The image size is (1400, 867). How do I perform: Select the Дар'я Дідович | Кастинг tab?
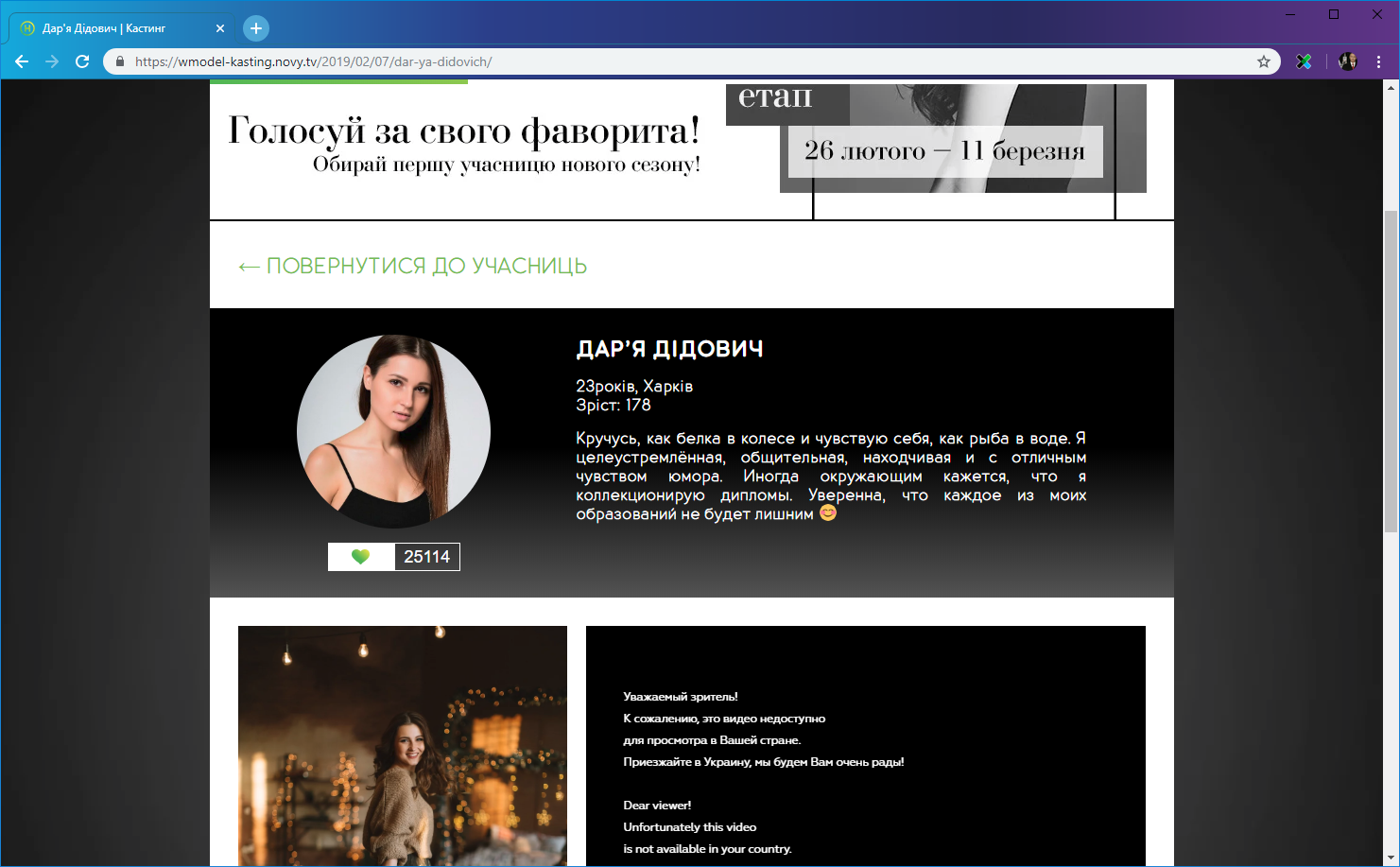click(121, 28)
